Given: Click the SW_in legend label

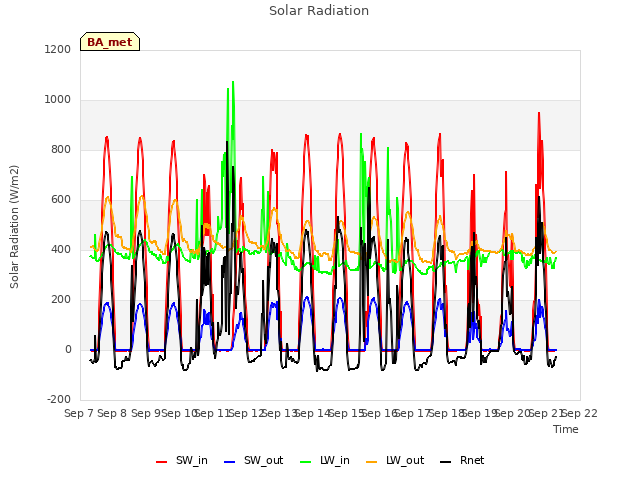Looking at the screenshot, I should click(191, 460).
